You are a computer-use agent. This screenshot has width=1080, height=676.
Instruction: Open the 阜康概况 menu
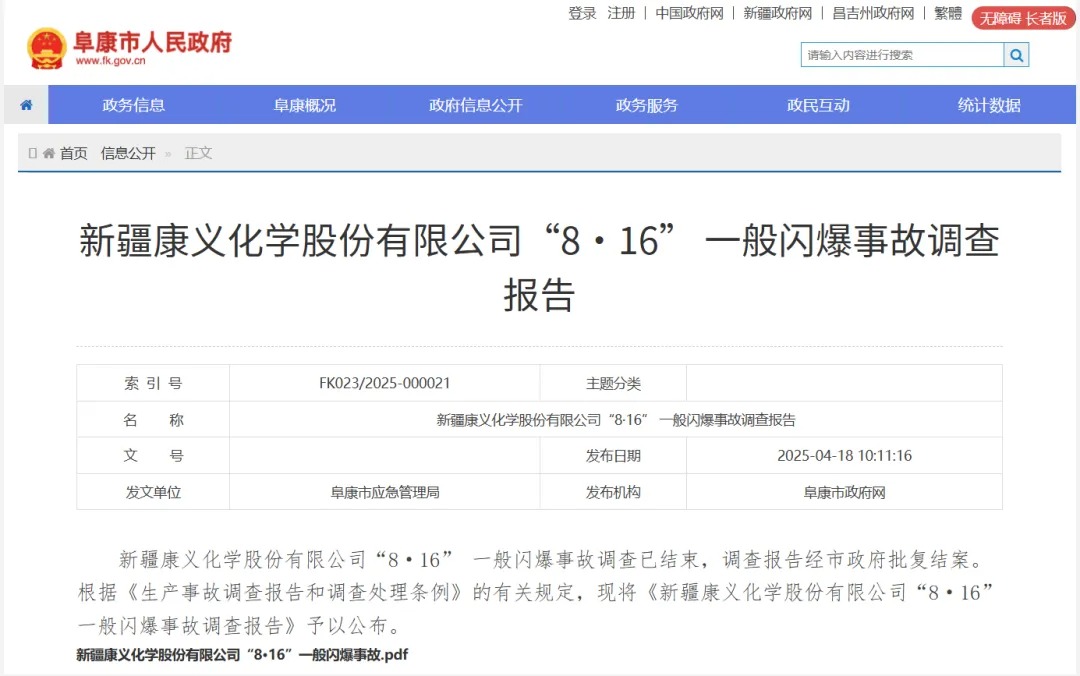click(x=304, y=105)
